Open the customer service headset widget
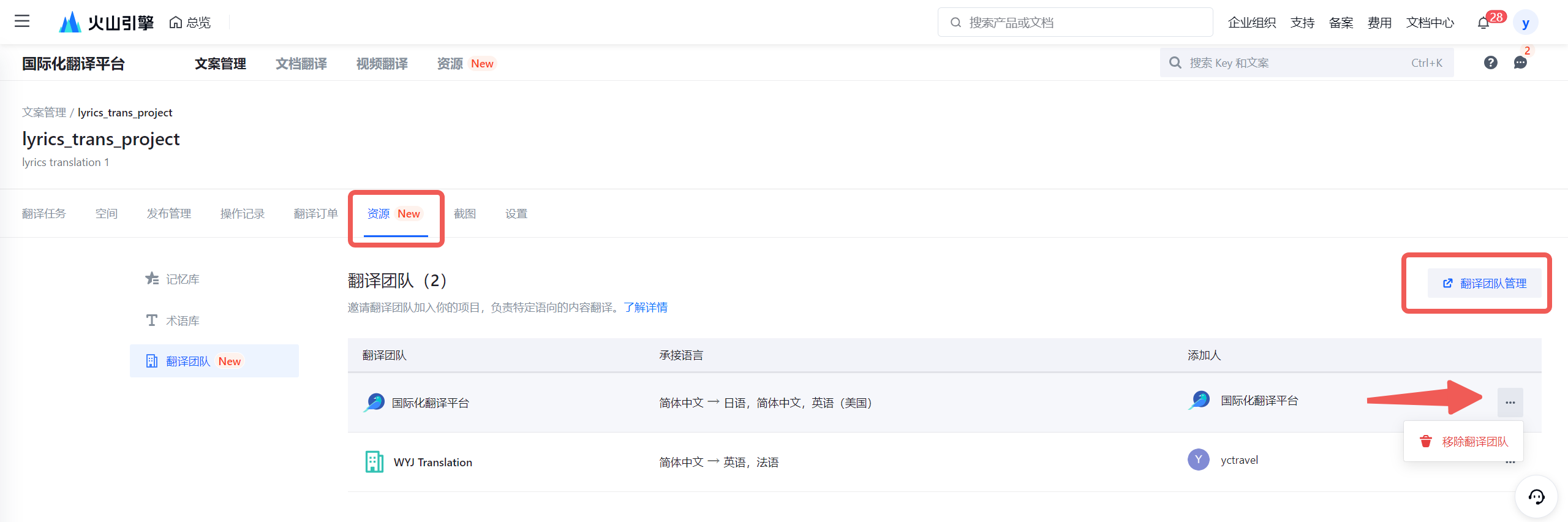The width and height of the screenshot is (1568, 522). click(x=1536, y=497)
